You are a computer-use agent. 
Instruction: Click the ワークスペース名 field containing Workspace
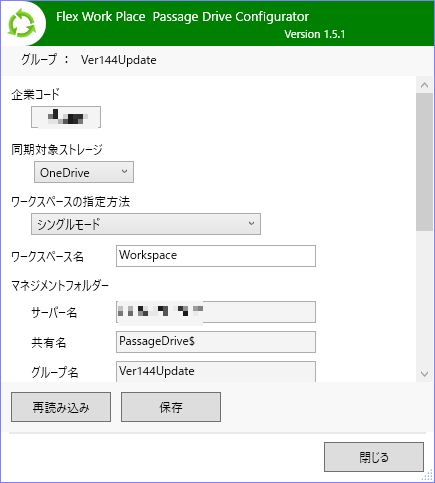pos(216,256)
